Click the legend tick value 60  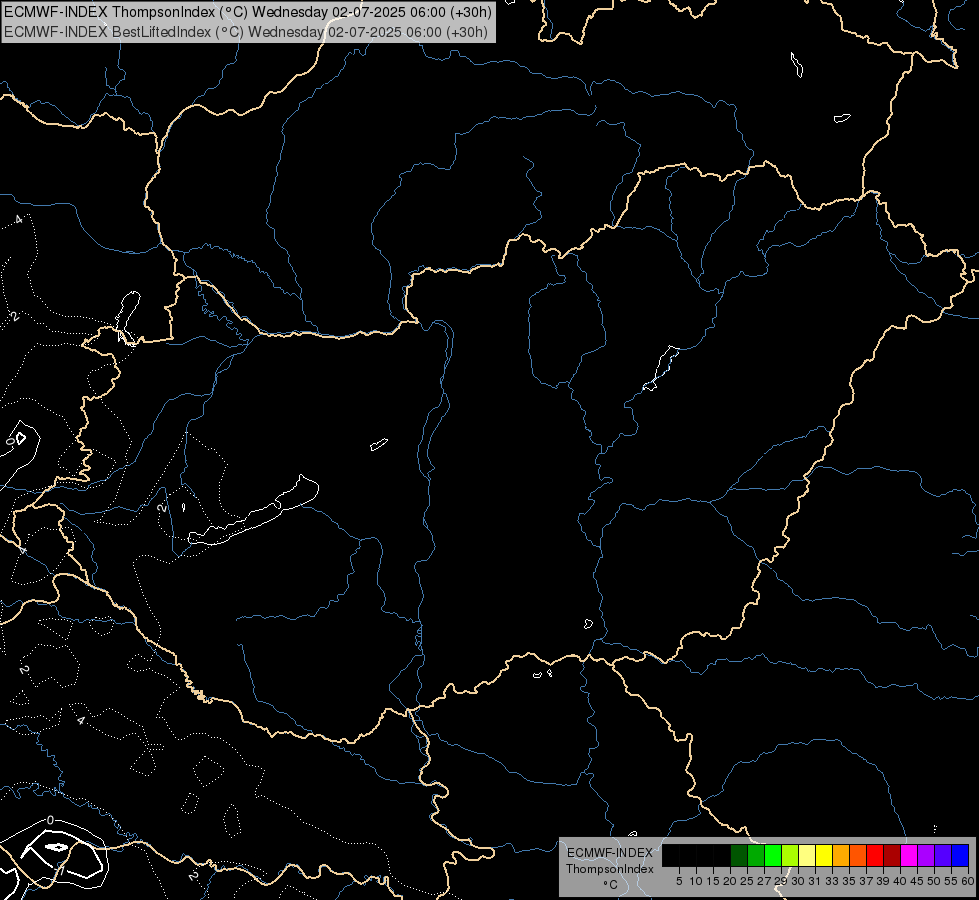[x=968, y=881]
